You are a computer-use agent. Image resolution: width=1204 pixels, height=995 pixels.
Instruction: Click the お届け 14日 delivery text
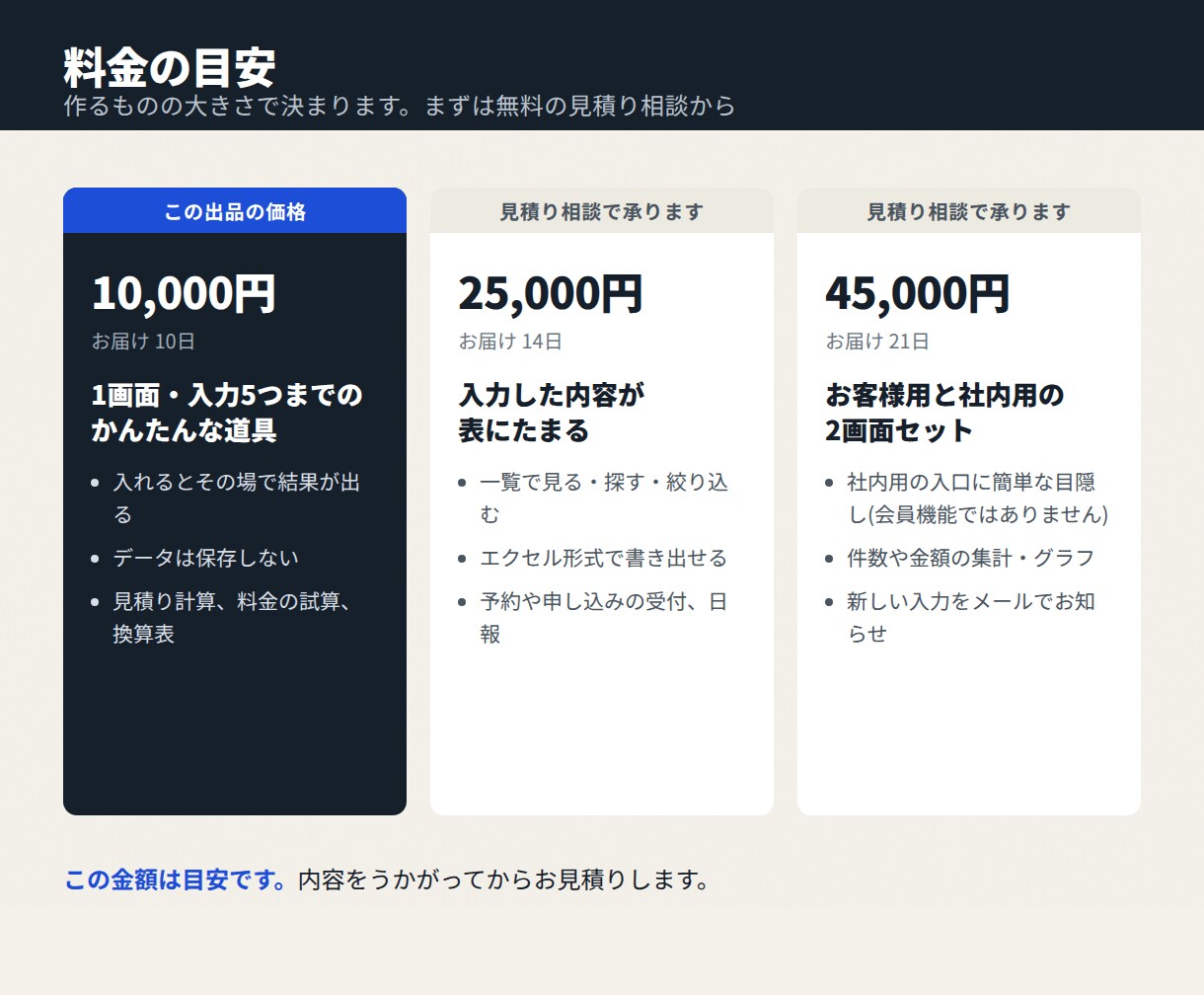[x=510, y=342]
